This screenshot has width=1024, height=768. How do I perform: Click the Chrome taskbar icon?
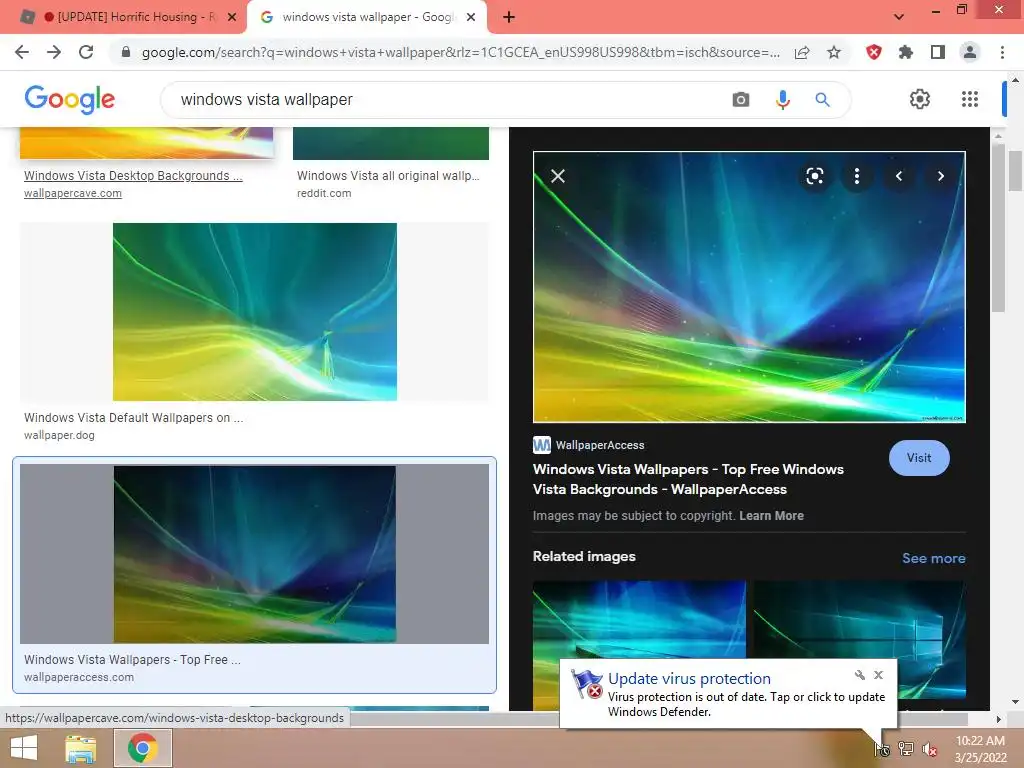coord(143,748)
